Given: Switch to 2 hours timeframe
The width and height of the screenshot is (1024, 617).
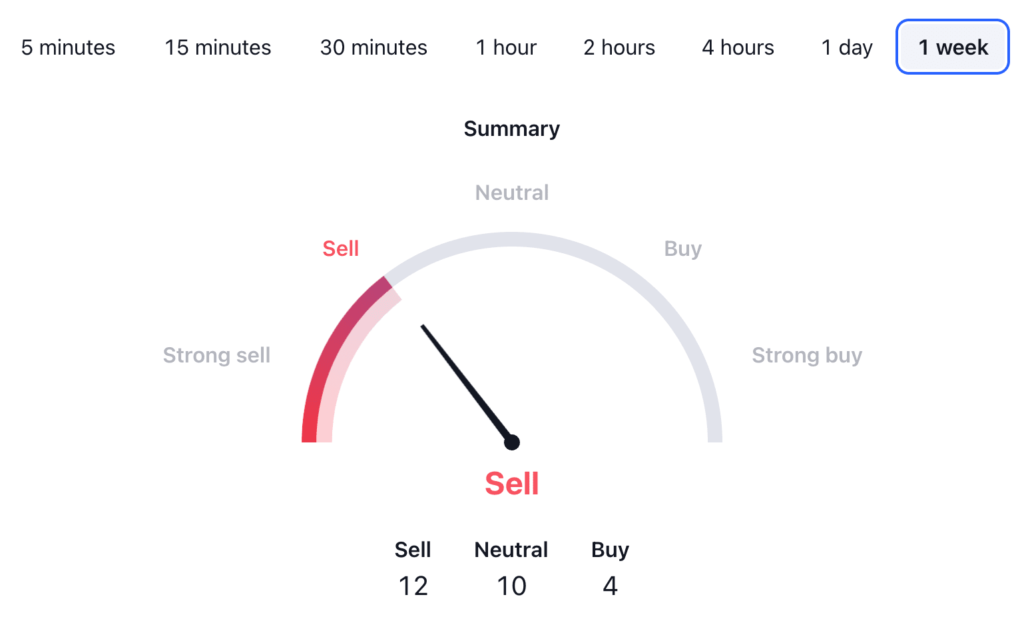Looking at the screenshot, I should [x=619, y=47].
